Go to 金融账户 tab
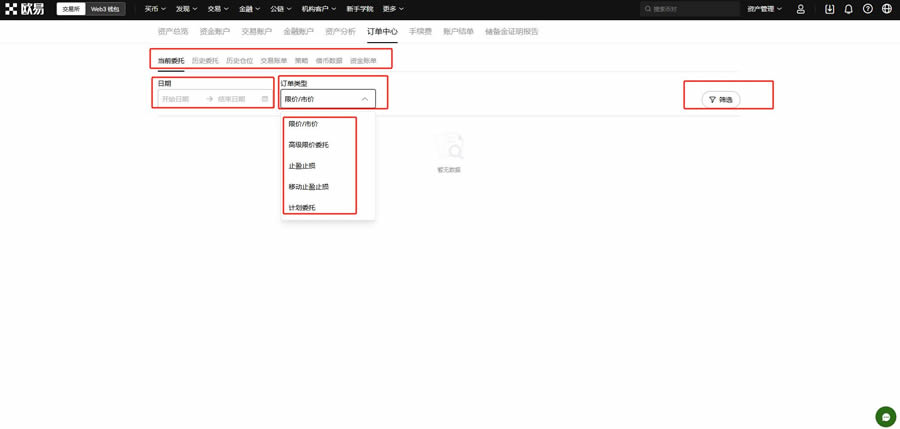Screen dimensions: 900x429 tap(298, 32)
